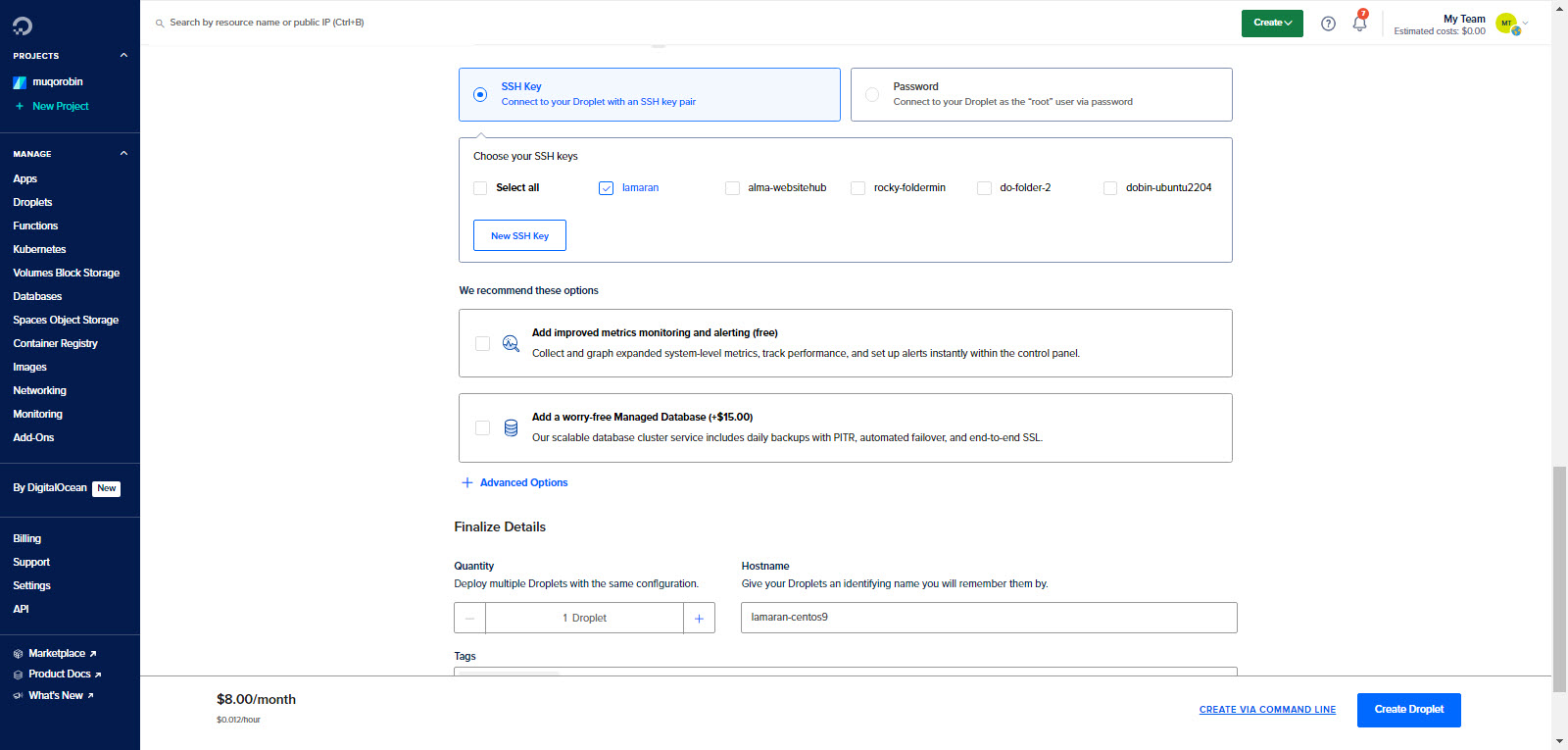Open API in the sidebar
The image size is (1568, 750).
pos(21,610)
